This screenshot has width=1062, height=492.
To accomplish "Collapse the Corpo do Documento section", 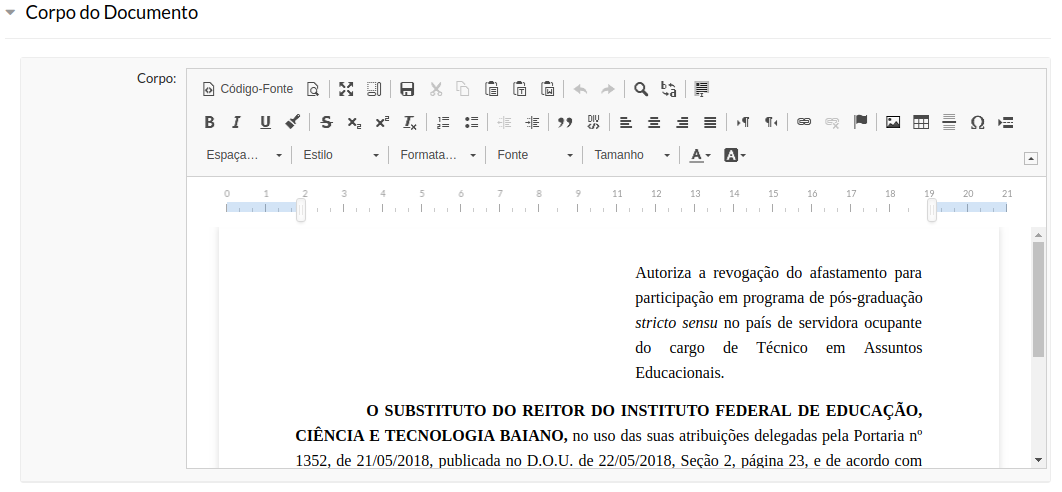I will click(x=10, y=14).
